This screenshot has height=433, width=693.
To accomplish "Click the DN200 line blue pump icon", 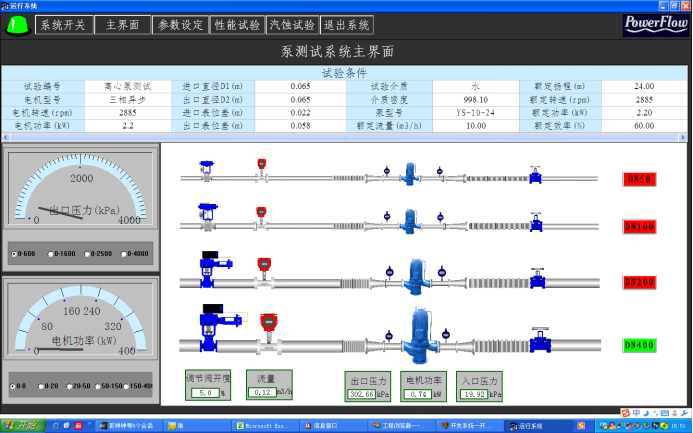I will 417,277.
